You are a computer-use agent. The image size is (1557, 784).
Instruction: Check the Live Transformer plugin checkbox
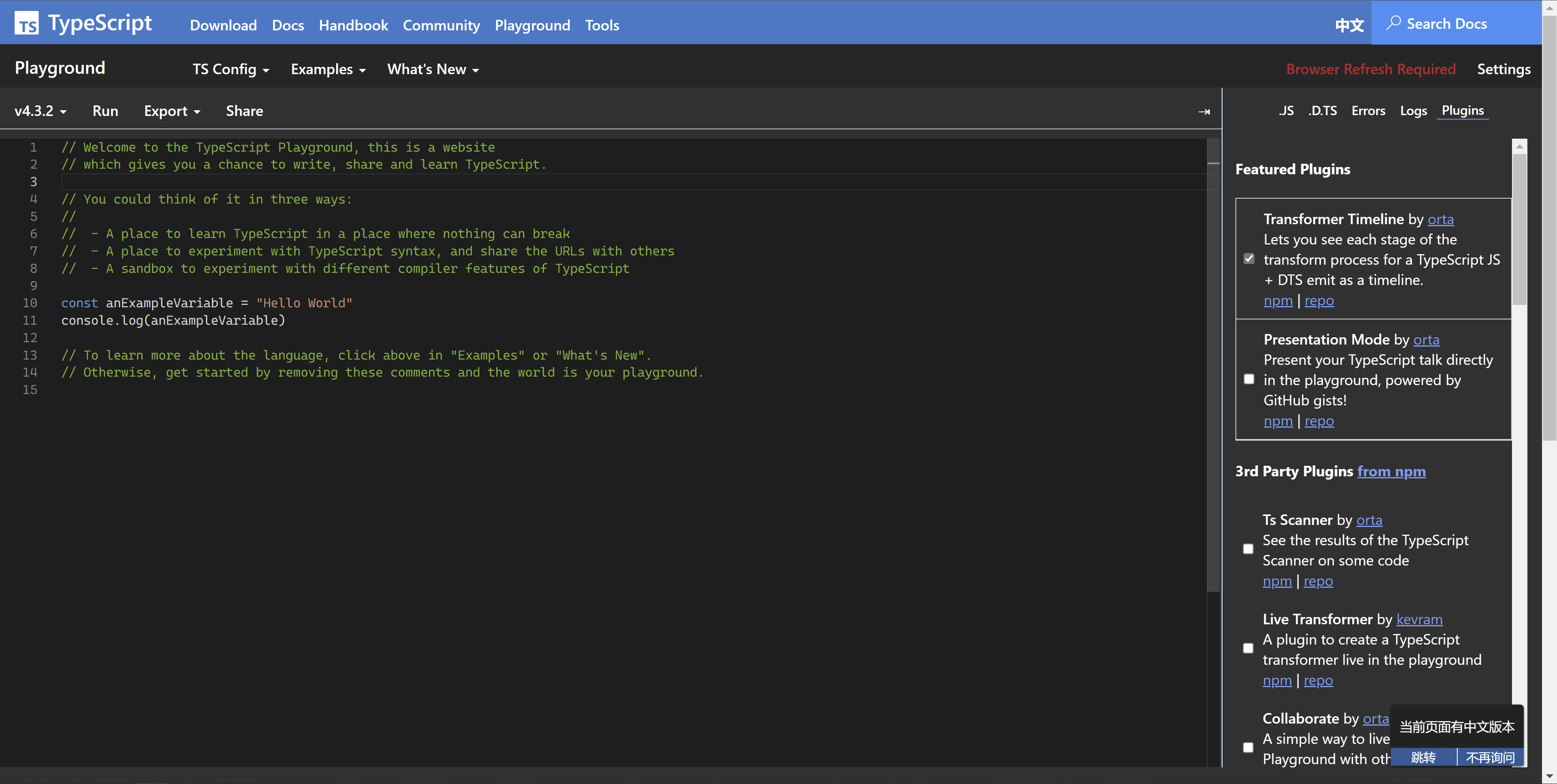[x=1248, y=648]
